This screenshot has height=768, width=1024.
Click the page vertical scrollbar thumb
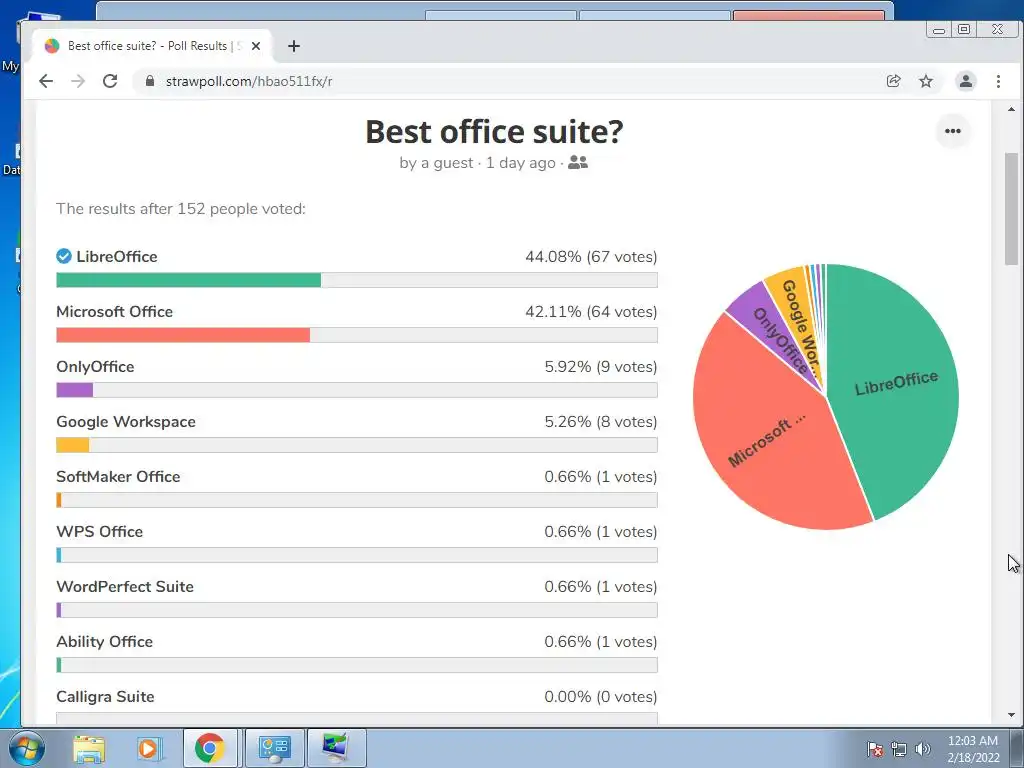point(1012,209)
